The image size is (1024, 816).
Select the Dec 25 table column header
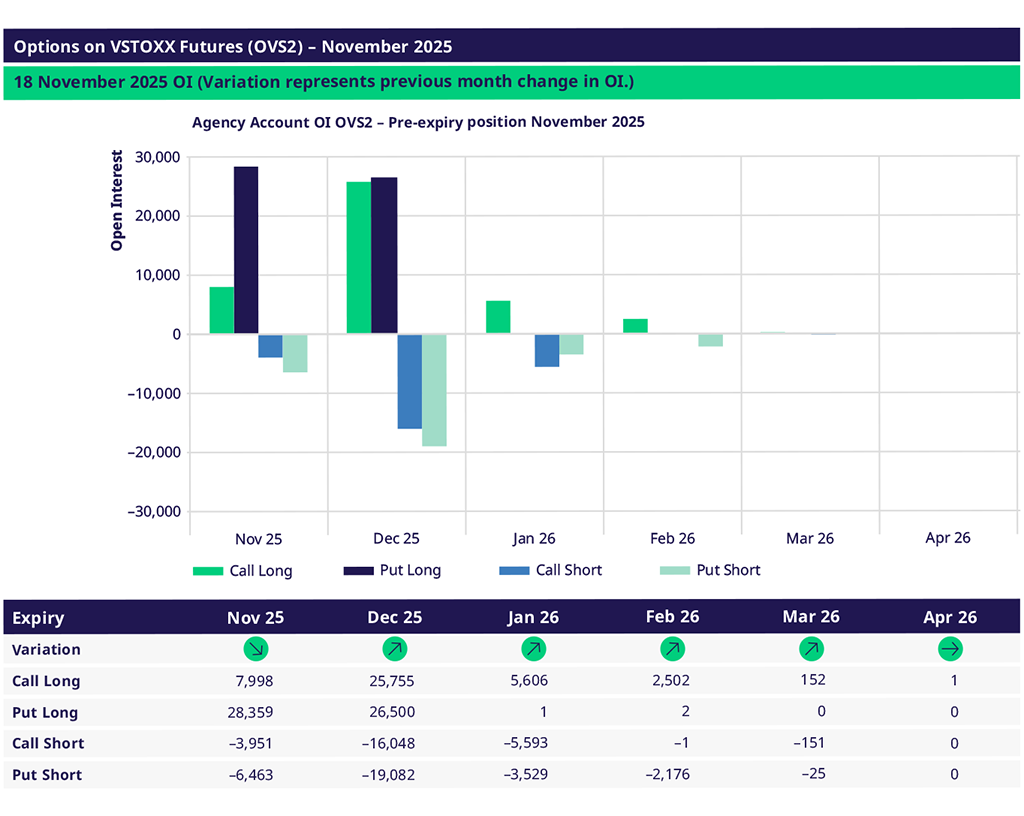[394, 618]
